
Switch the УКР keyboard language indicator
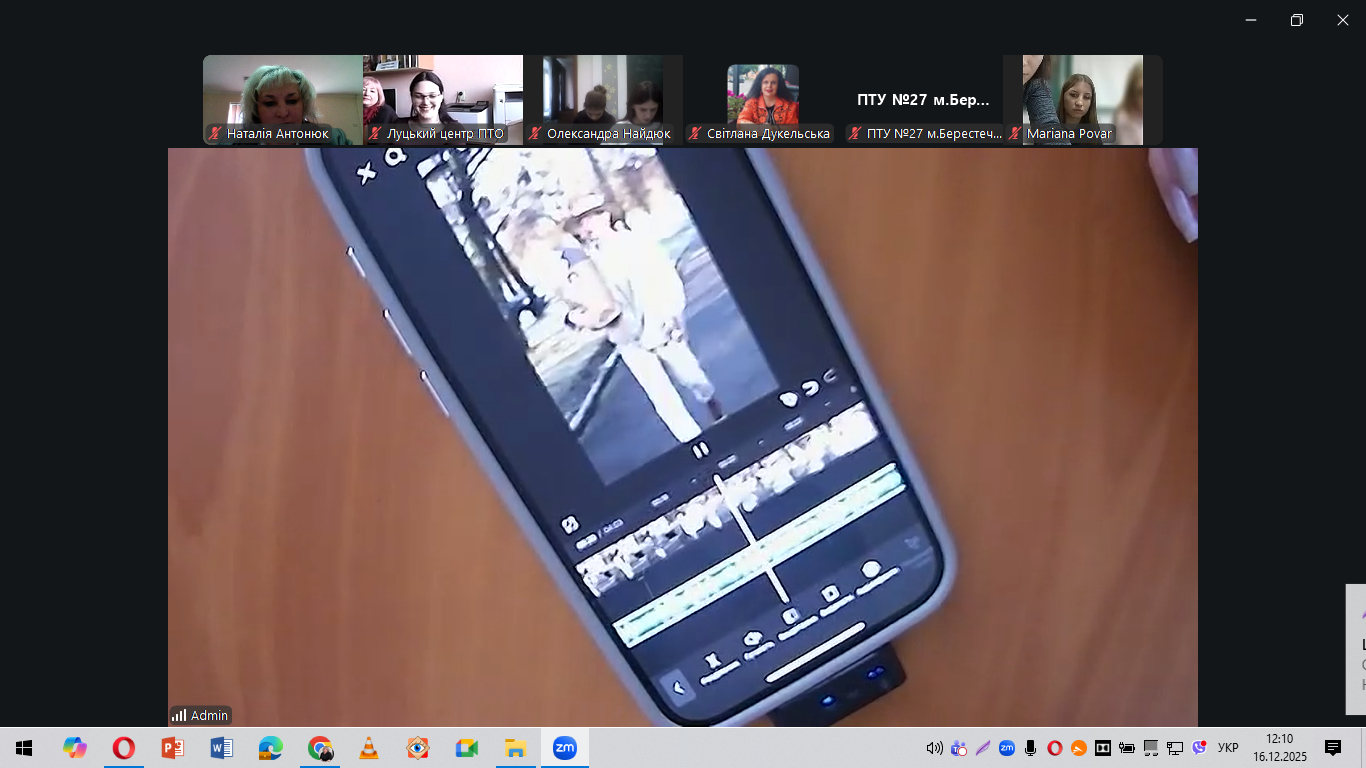(1228, 748)
